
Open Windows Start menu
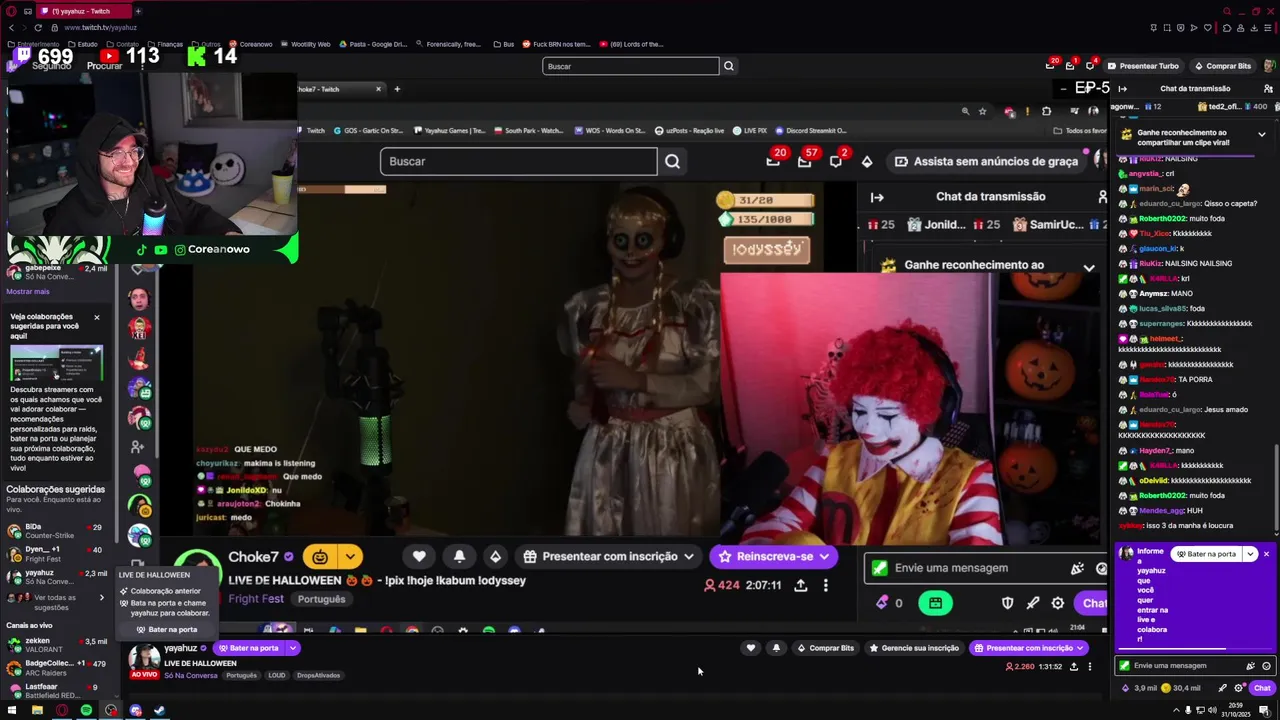13,710
